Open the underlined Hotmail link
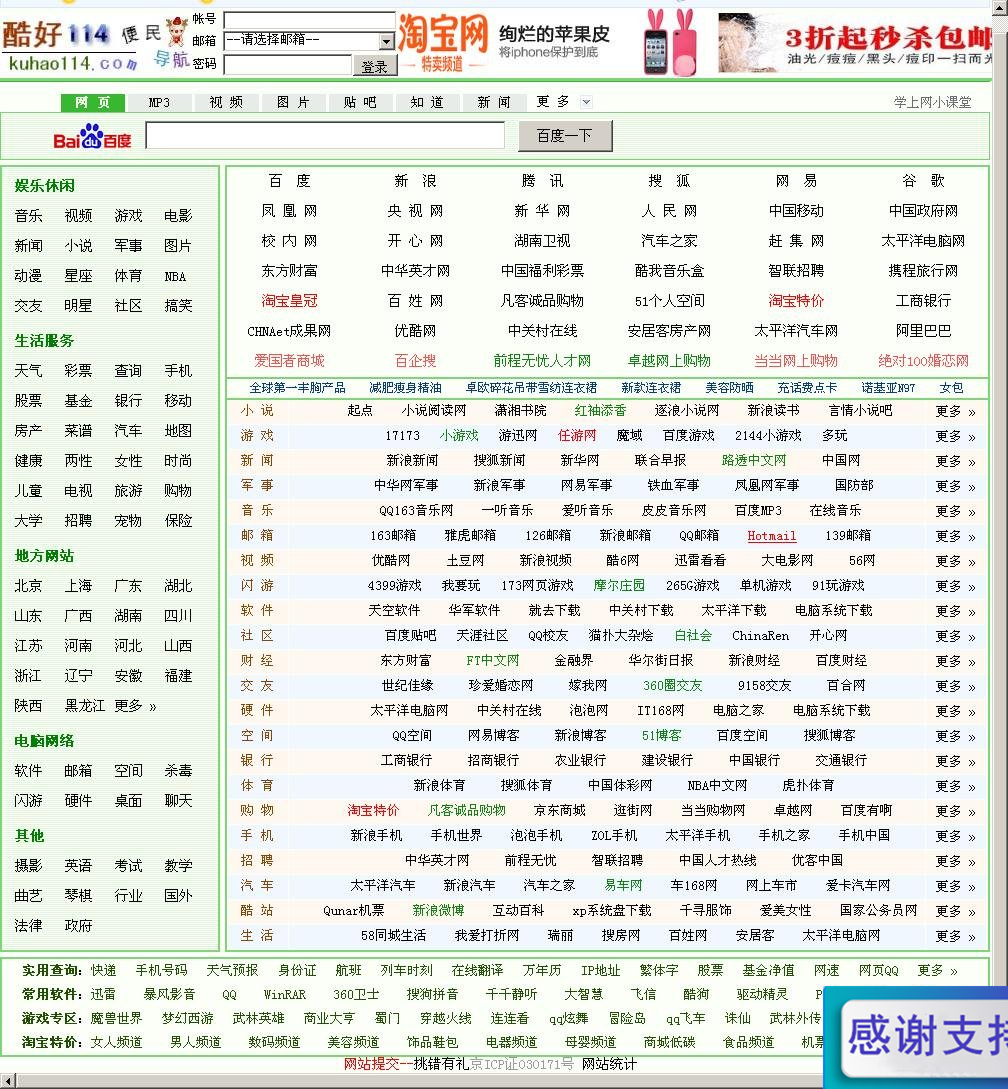1008x1089 pixels. pyautogui.click(x=772, y=536)
